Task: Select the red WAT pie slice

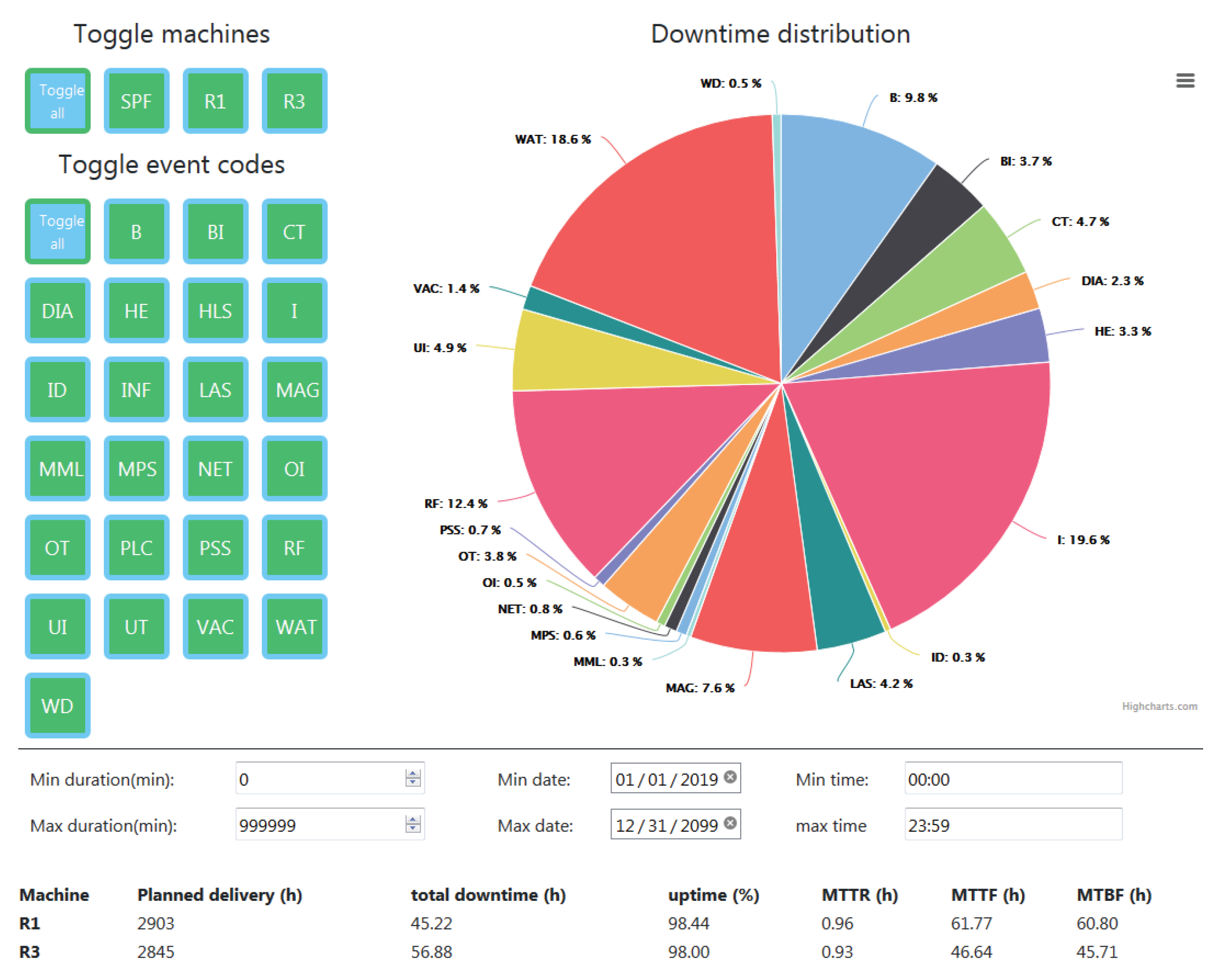Action: tap(671, 239)
